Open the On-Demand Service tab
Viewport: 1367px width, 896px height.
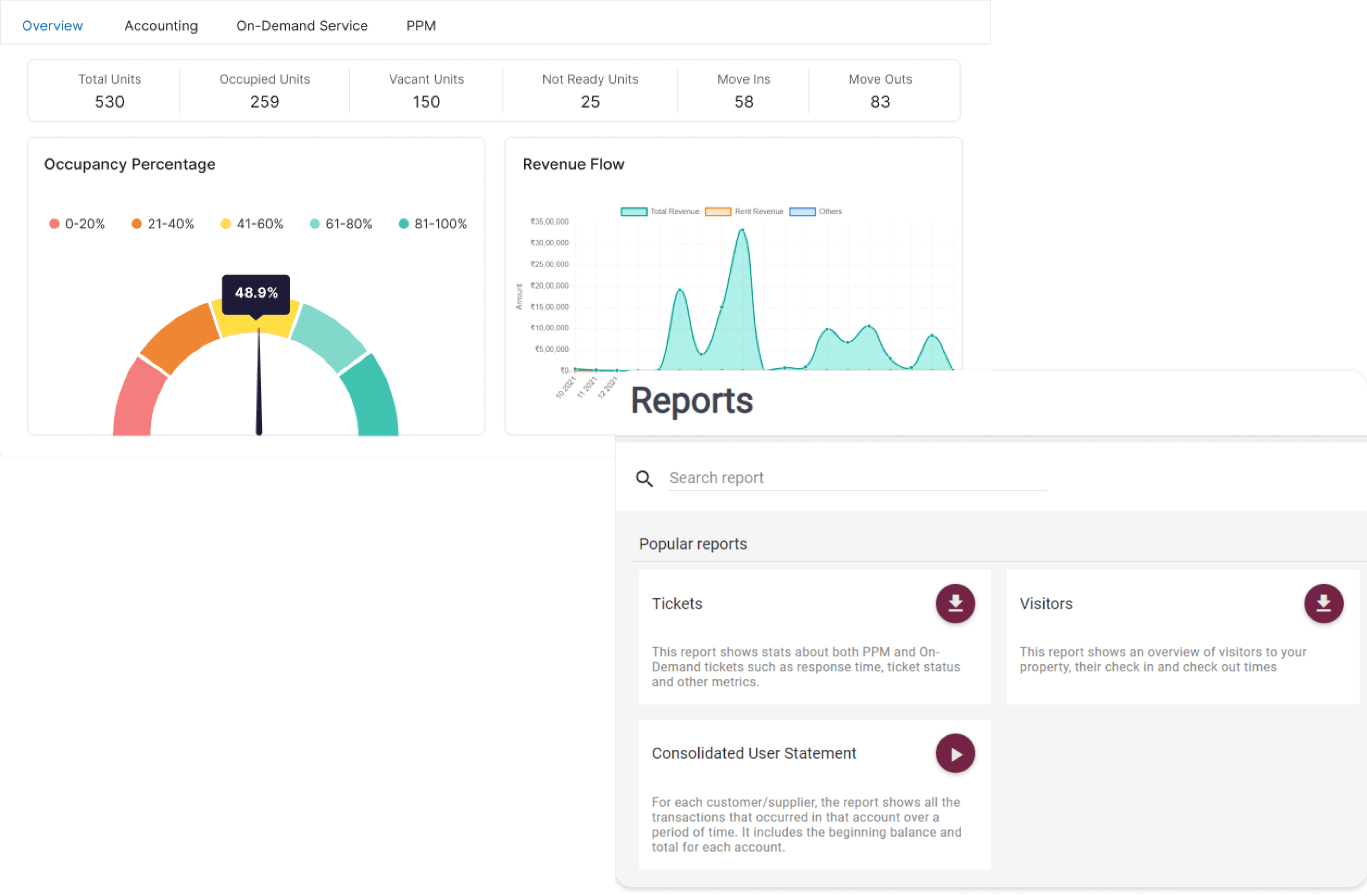[302, 26]
